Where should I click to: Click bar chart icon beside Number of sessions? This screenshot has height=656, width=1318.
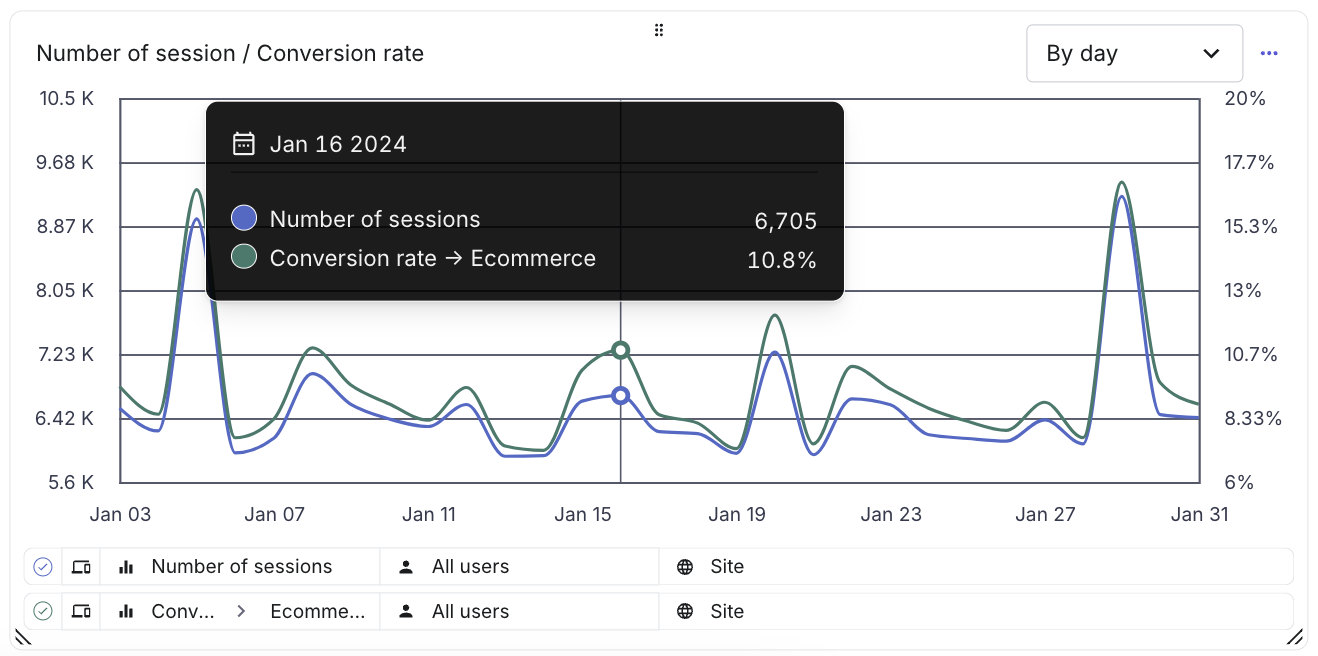coord(126,567)
